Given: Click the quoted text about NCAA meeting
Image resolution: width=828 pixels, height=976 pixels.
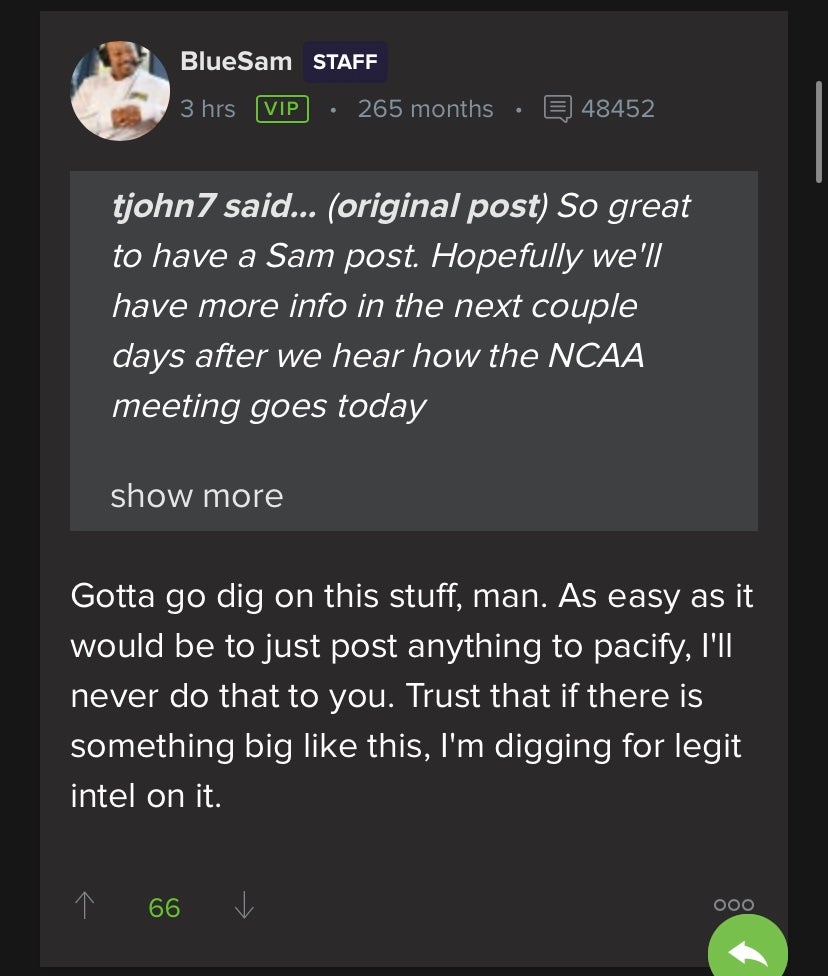Looking at the screenshot, I should 378,356.
